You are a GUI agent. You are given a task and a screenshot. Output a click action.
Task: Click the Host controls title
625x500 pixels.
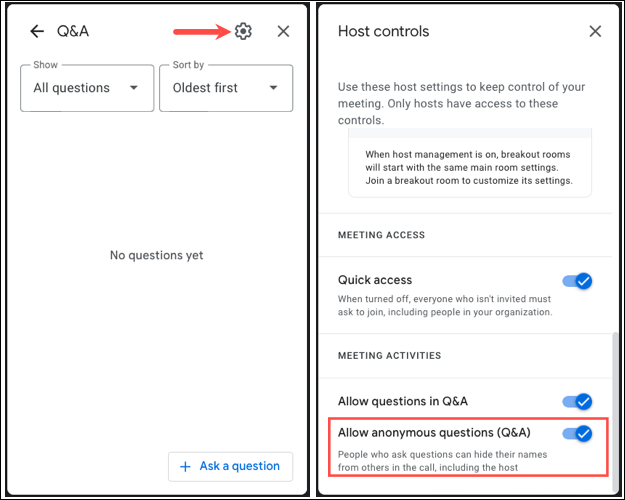click(x=383, y=31)
